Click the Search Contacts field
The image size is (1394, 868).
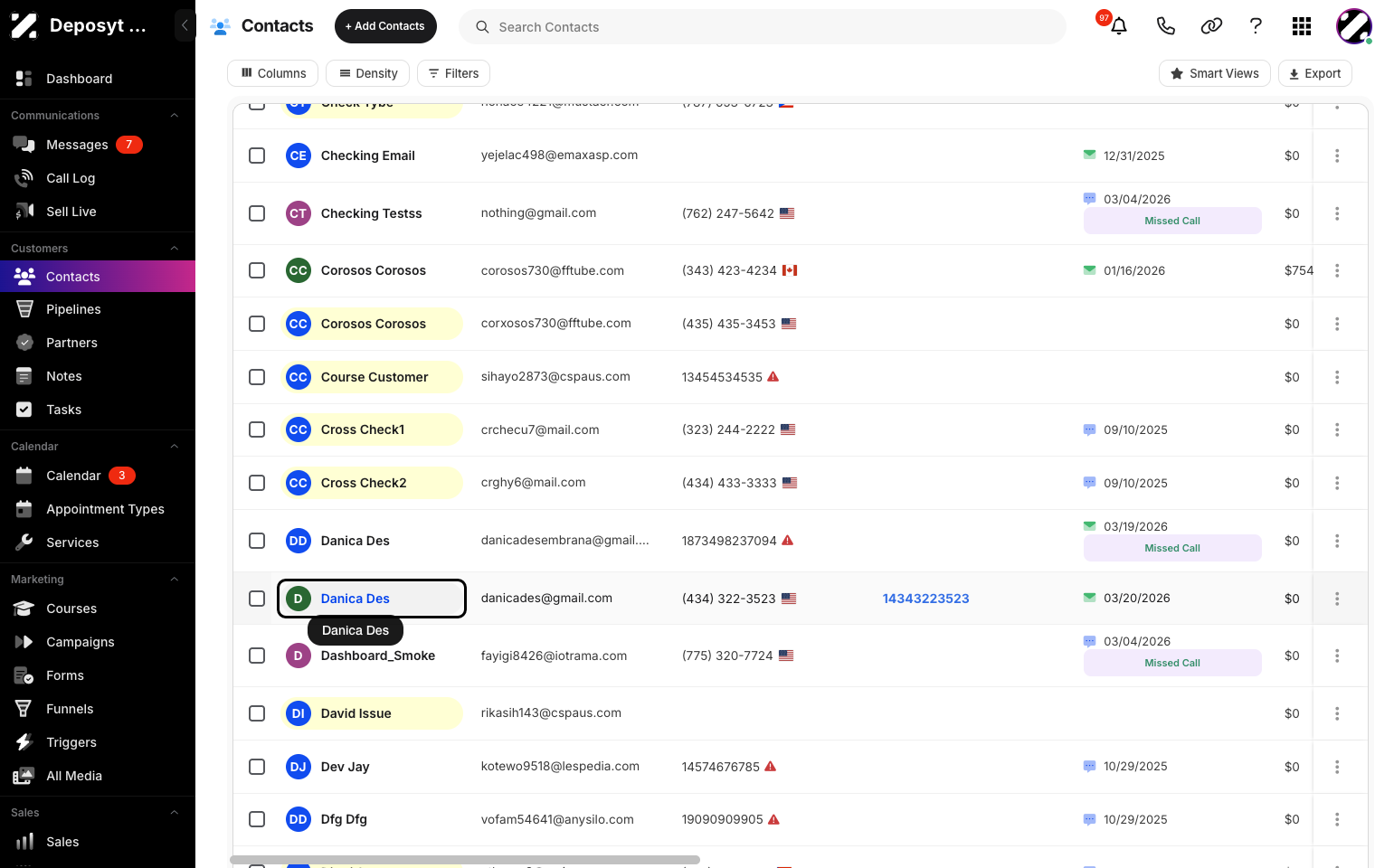click(763, 26)
